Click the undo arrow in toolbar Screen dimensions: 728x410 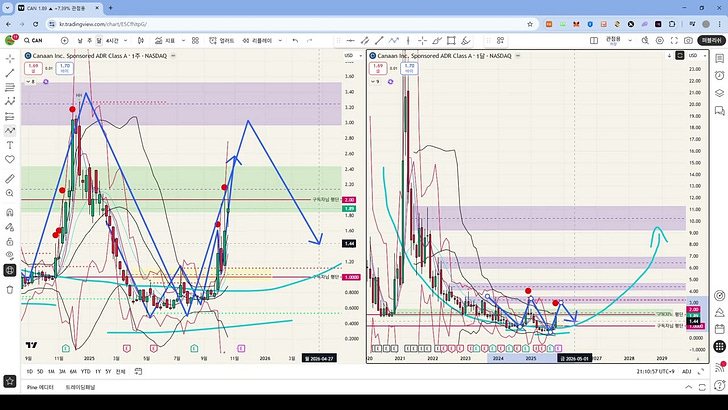tap(293, 41)
